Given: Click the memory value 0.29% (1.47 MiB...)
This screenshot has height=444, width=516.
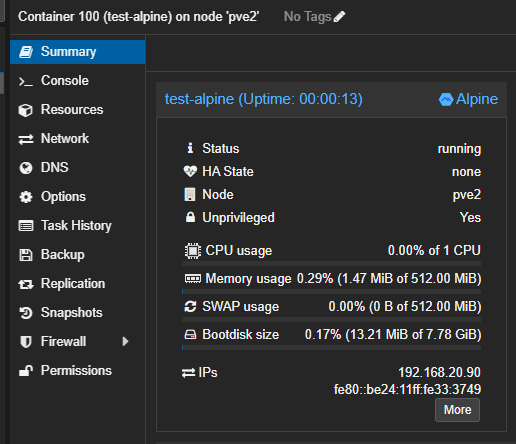Looking at the screenshot, I should [x=389, y=278].
